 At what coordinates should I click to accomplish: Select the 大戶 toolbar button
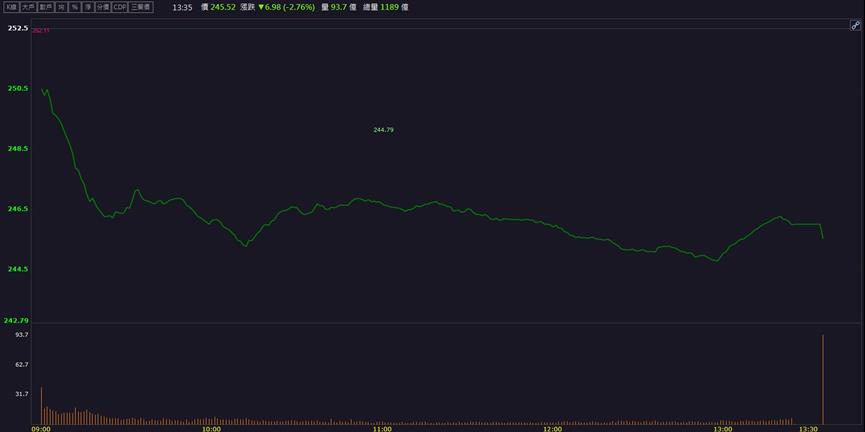coord(28,7)
